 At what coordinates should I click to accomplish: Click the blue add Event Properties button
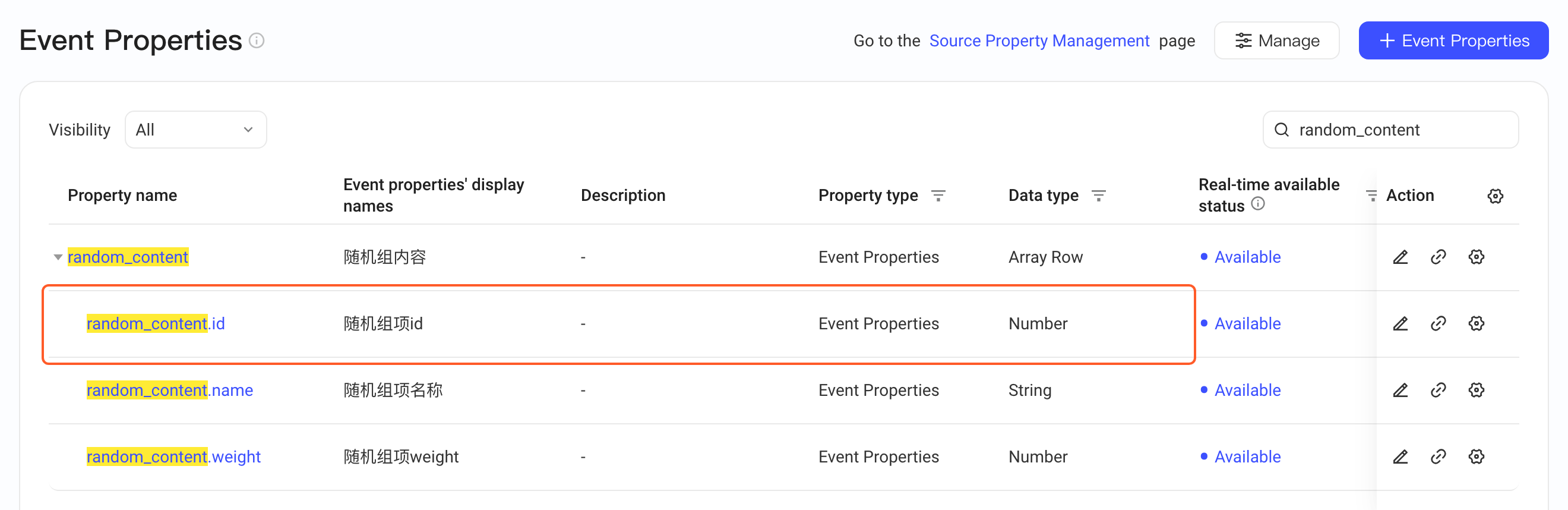coord(1453,41)
